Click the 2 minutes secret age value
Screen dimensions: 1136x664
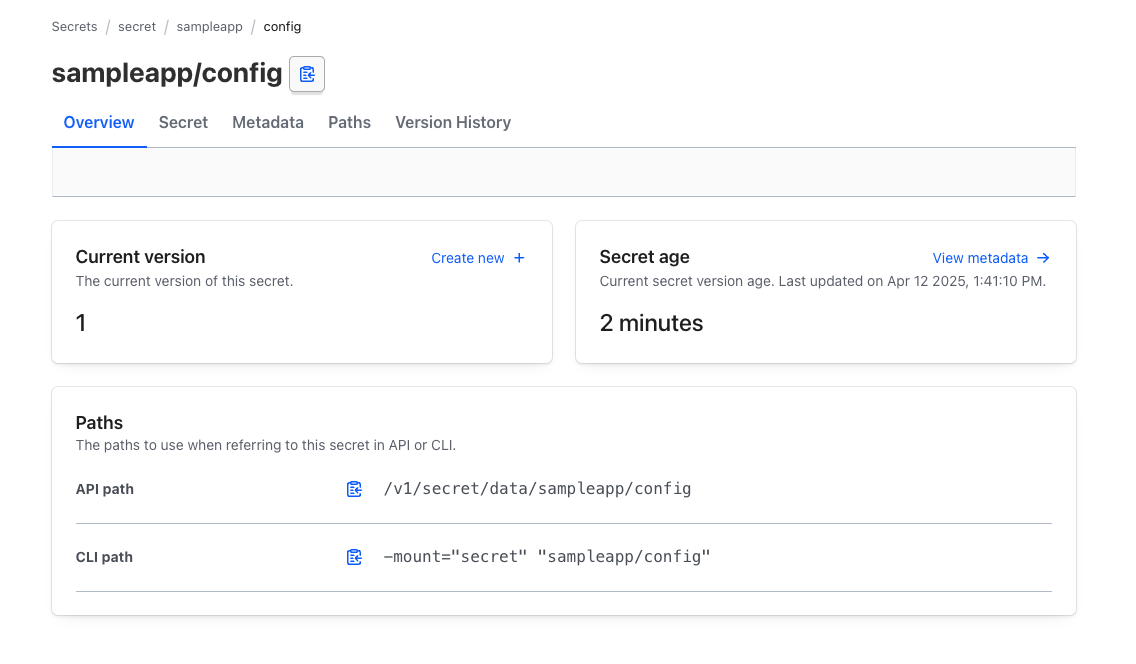(651, 323)
